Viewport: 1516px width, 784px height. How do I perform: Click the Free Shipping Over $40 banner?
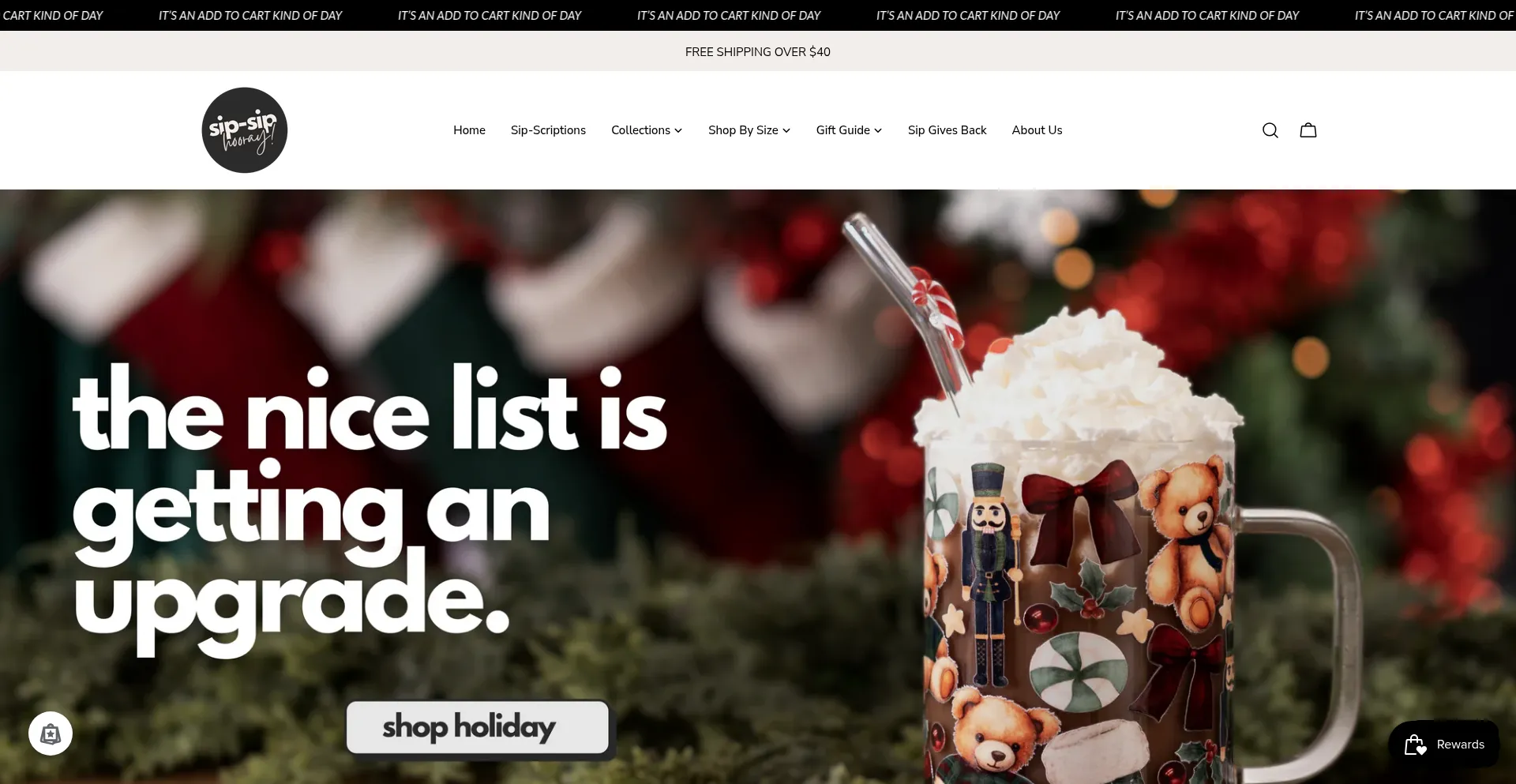pyautogui.click(x=758, y=51)
